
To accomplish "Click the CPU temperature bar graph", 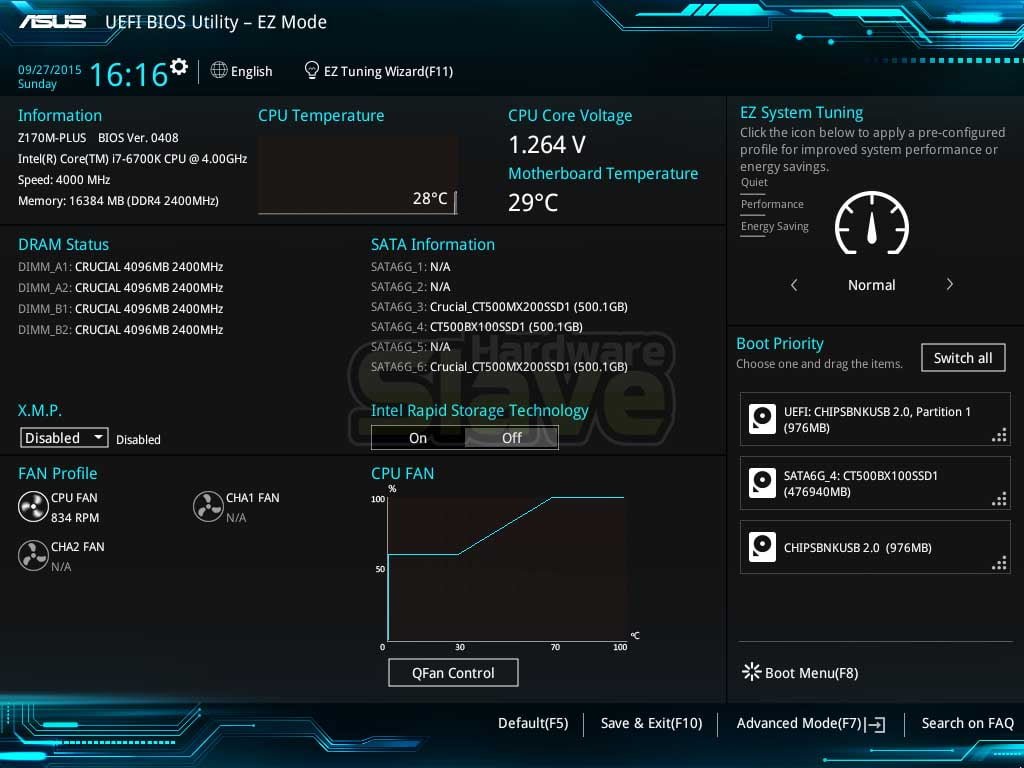I will tap(358, 175).
